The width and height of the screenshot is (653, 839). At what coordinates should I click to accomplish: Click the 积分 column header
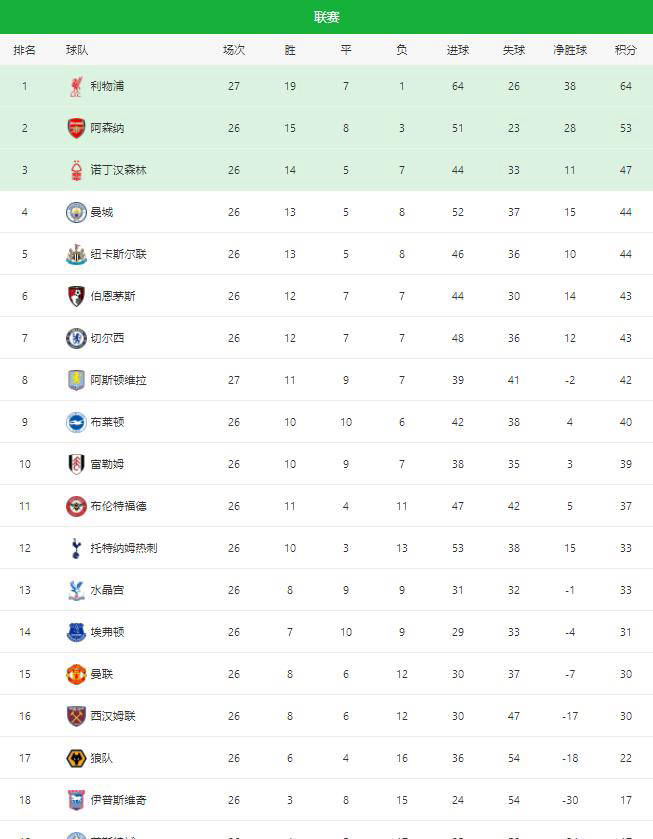pos(626,50)
